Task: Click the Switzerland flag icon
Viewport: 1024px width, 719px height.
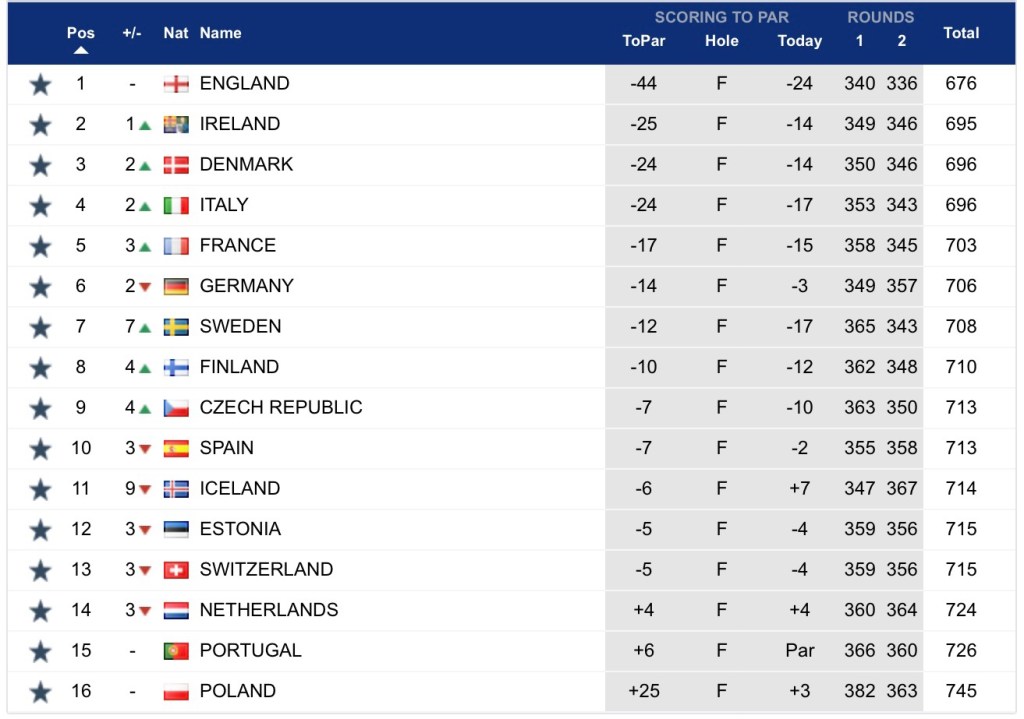Action: [176, 570]
